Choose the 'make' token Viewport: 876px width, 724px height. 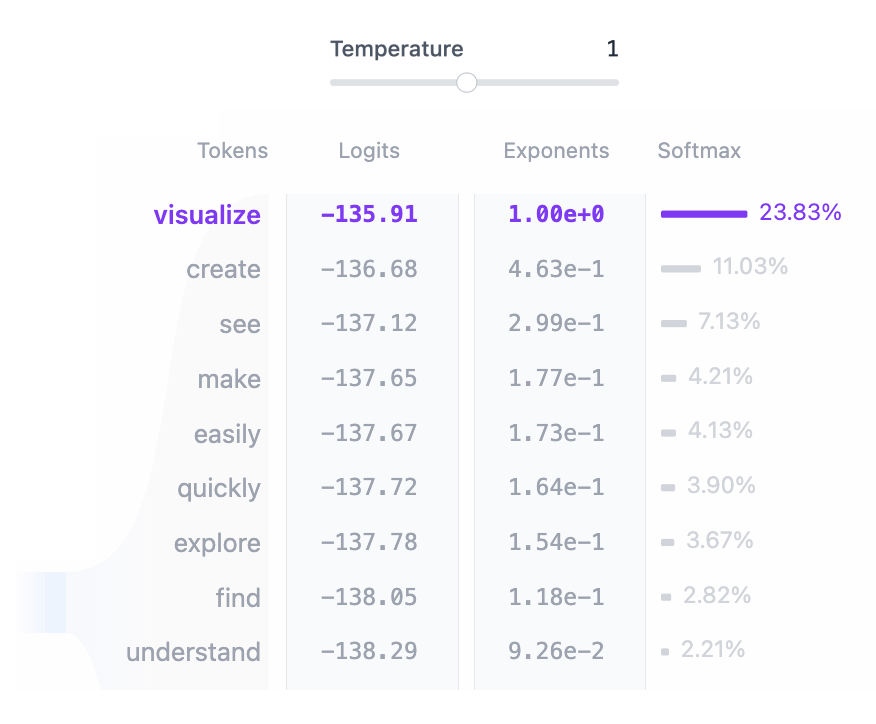pos(229,380)
